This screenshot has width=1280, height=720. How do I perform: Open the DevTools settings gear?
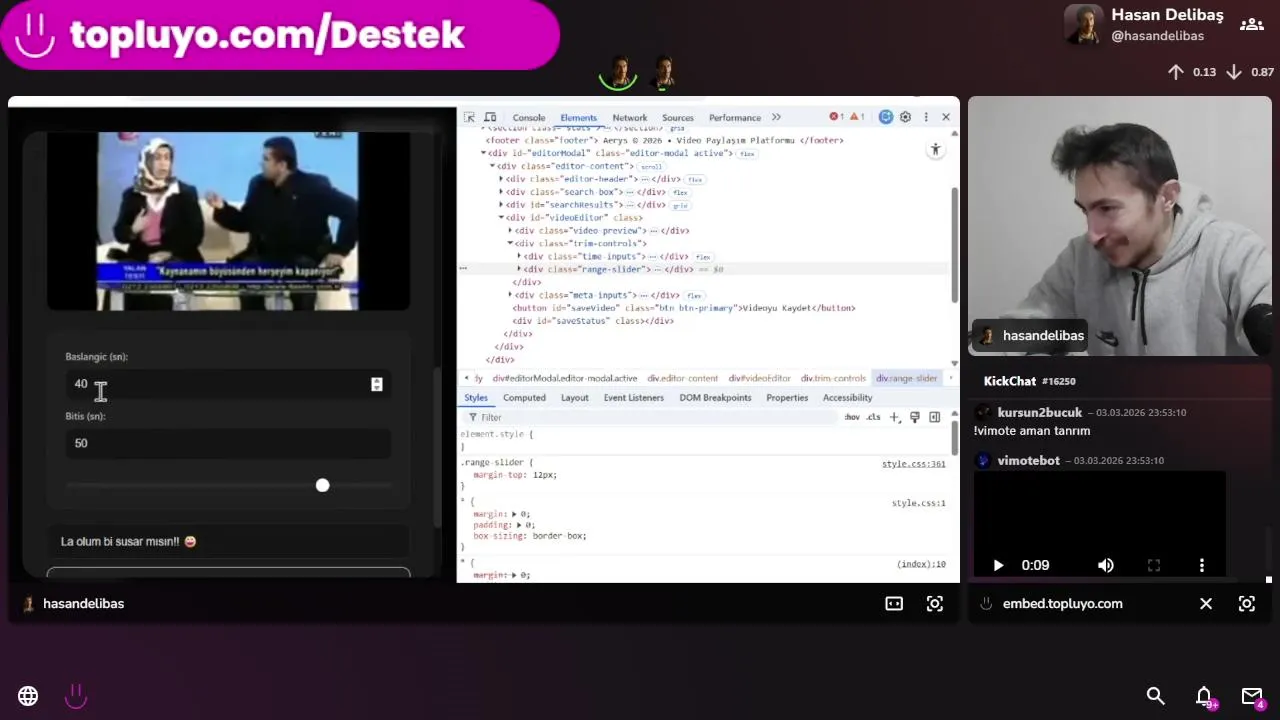click(x=905, y=117)
